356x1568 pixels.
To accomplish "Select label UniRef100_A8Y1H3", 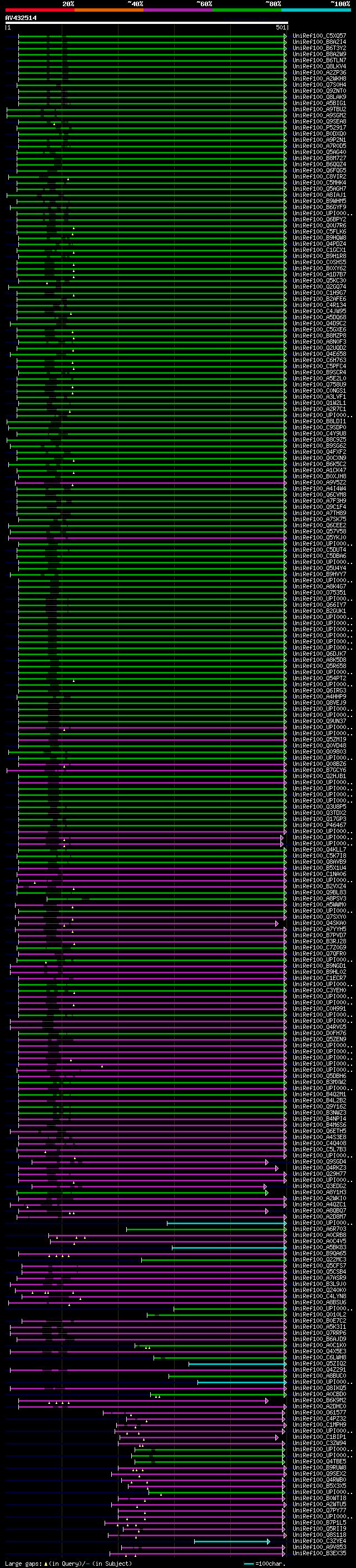I will 319,1192.
